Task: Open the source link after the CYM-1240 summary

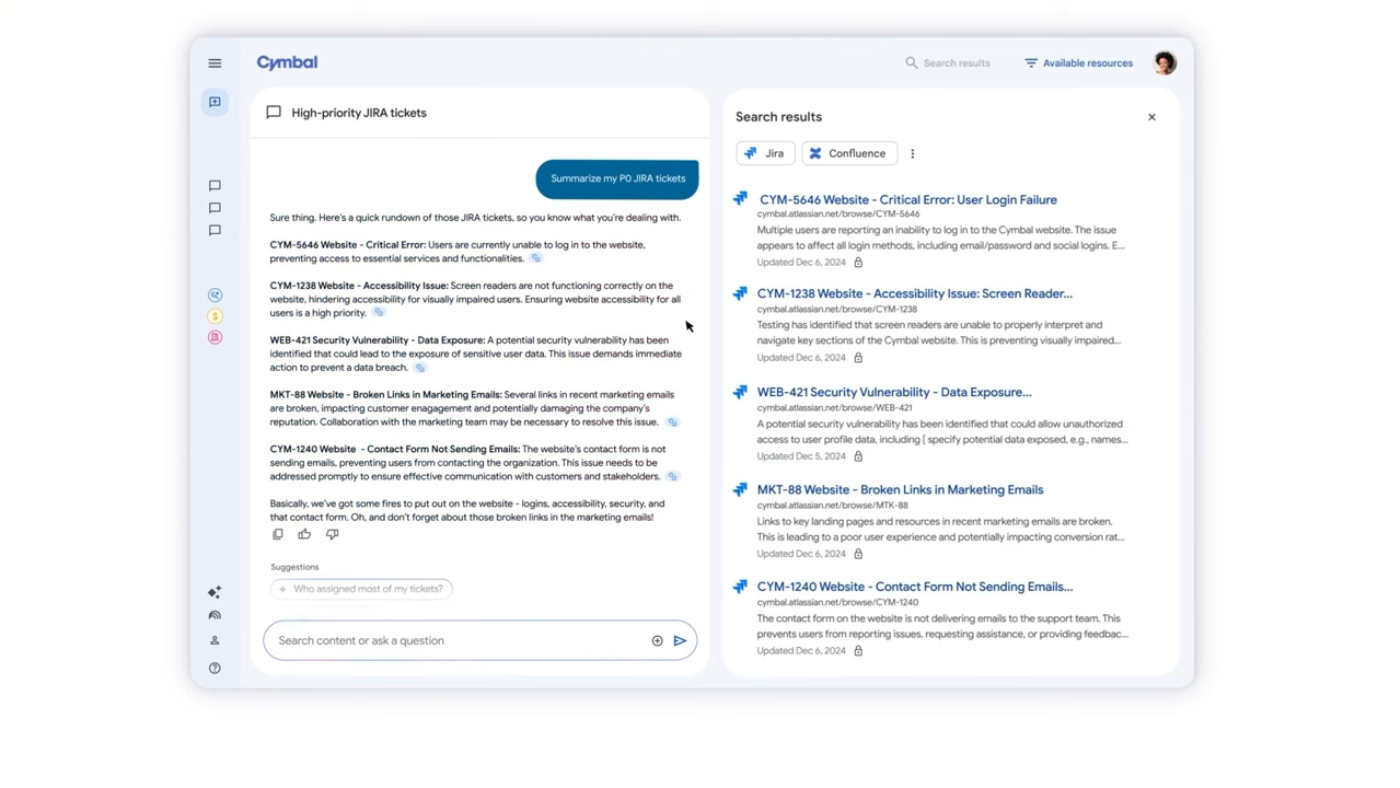Action: coord(673,477)
